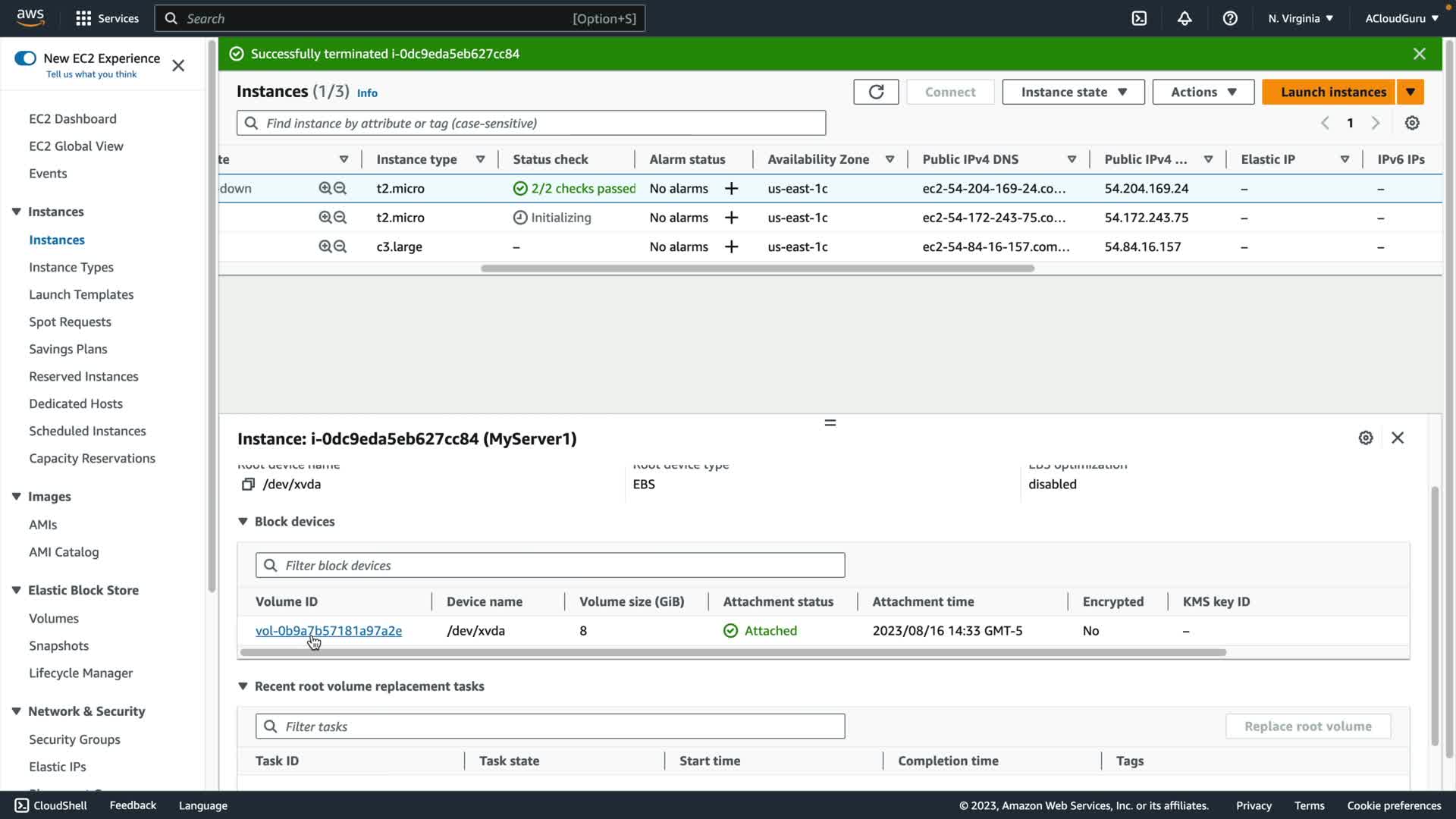The width and height of the screenshot is (1456, 819).
Task: Copy the /dev/xvda root device name
Action: (x=248, y=485)
